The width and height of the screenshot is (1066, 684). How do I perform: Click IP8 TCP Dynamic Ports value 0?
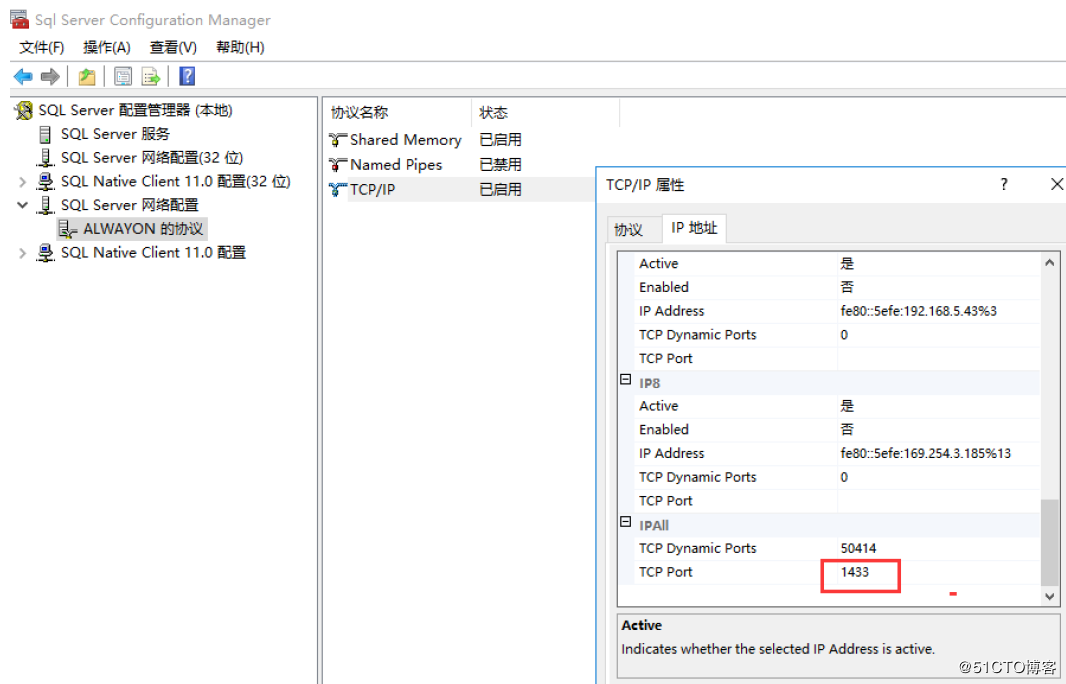click(844, 477)
